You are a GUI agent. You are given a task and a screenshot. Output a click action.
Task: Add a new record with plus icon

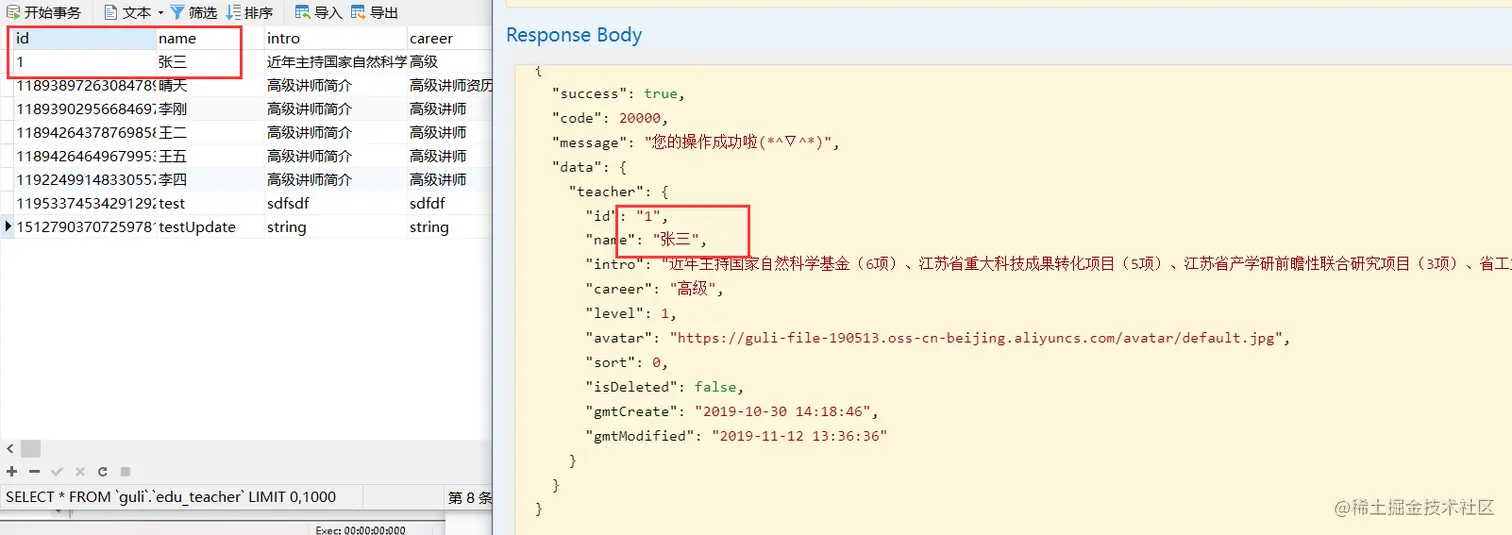pyautogui.click(x=12, y=471)
